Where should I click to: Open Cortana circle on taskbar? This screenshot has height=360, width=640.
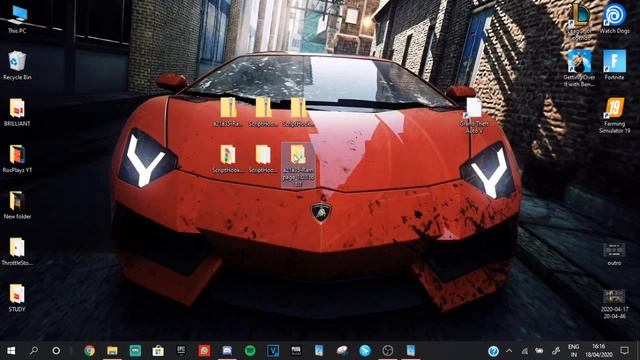56,350
